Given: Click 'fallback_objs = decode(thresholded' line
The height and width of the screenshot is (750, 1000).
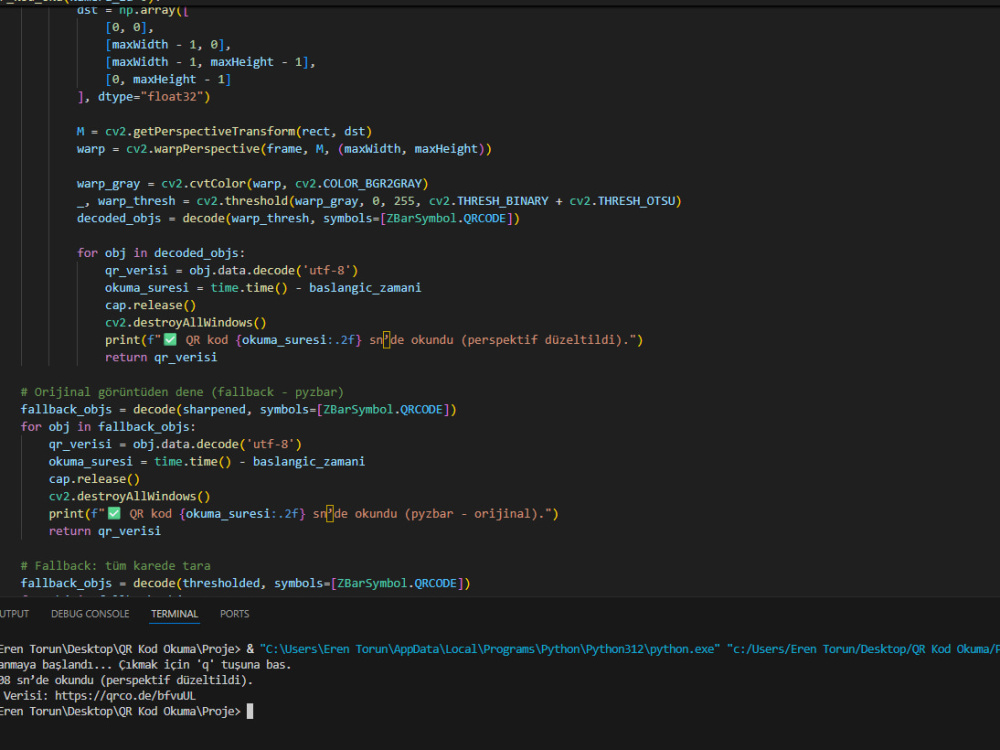Looking at the screenshot, I should coord(246,583).
